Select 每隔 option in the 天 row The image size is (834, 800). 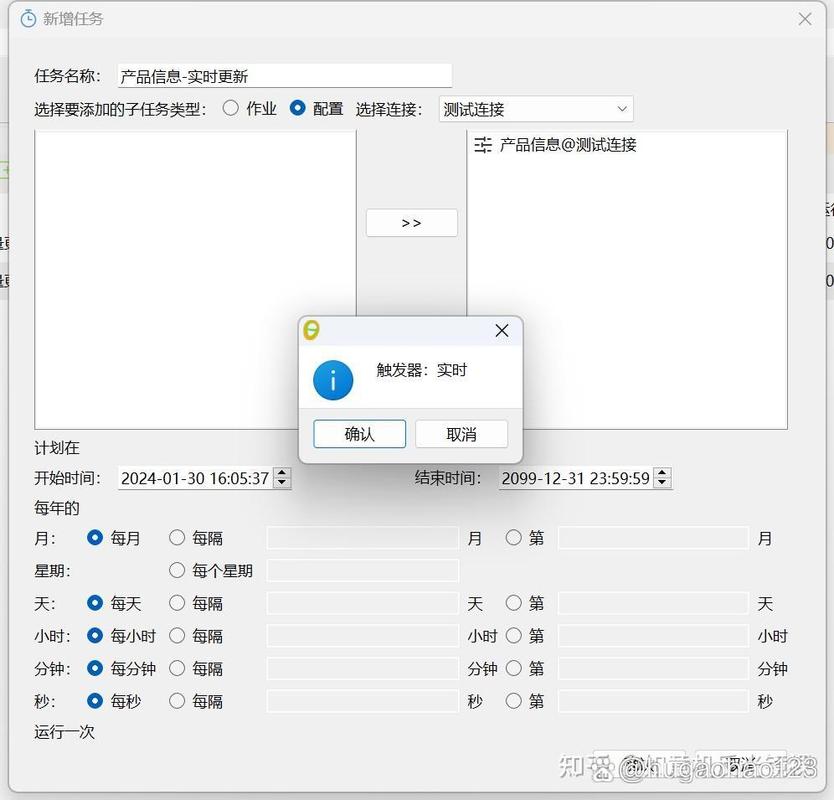(177, 603)
